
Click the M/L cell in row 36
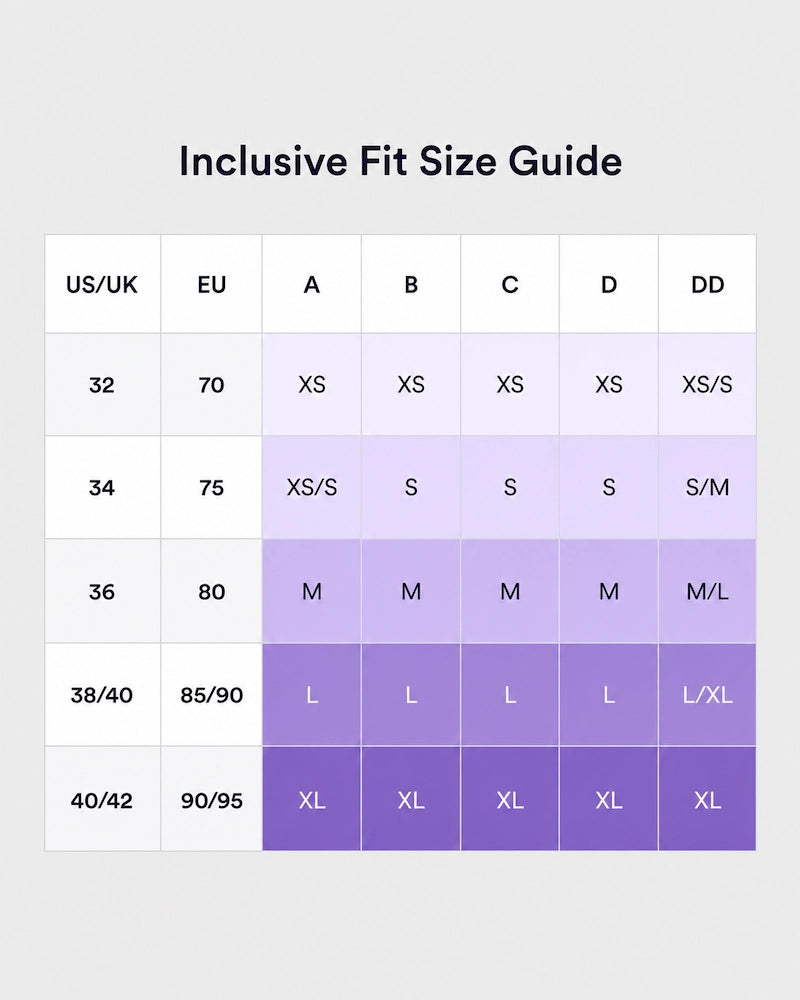coord(707,591)
